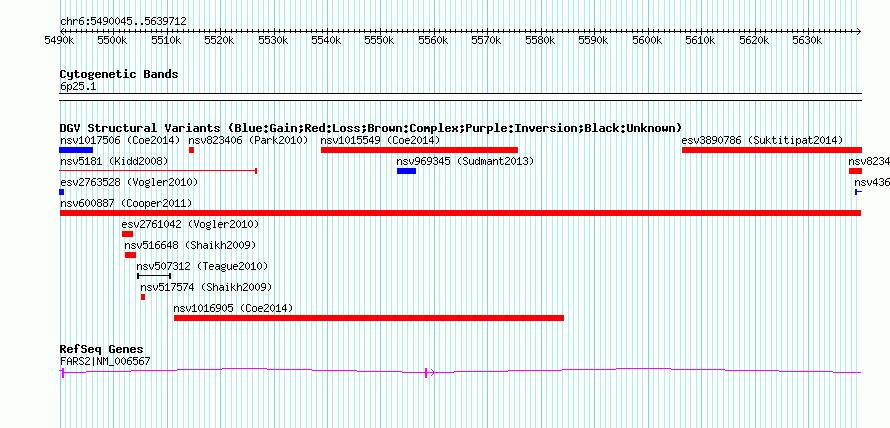The image size is (890, 428).
Task: Select the esv3890786 Suktitipat2014 red bar
Action: point(772,150)
